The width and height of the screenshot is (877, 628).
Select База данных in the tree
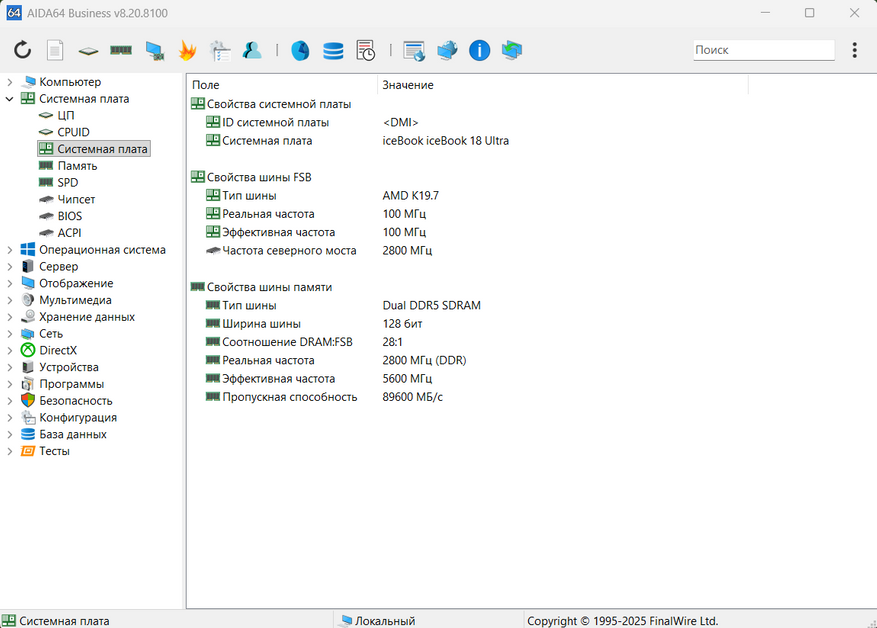[73, 435]
